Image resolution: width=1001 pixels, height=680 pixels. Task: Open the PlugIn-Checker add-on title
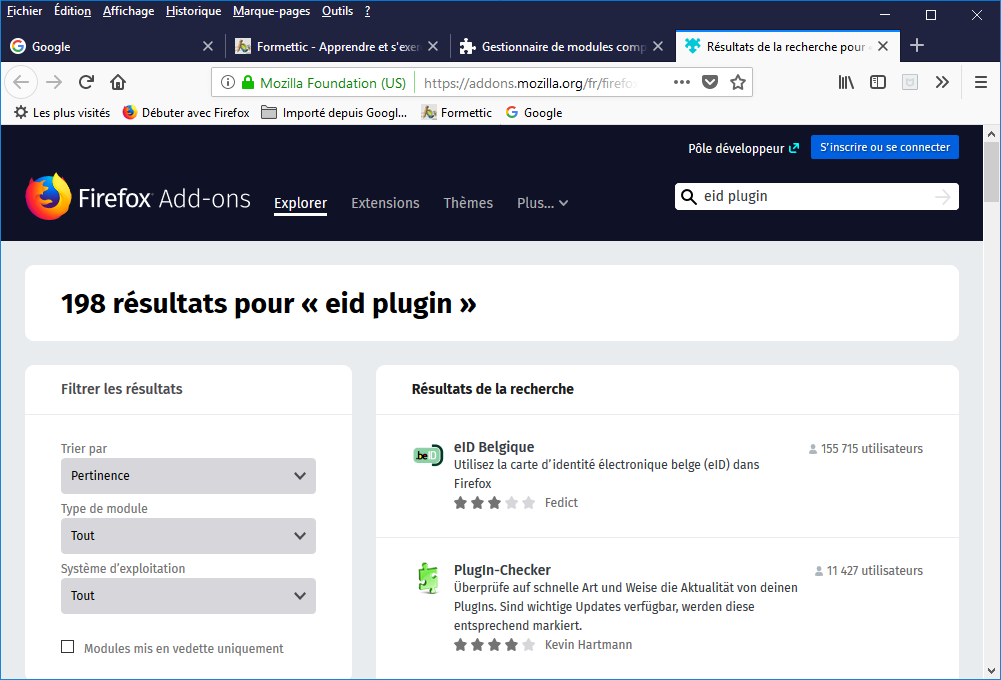(x=502, y=570)
